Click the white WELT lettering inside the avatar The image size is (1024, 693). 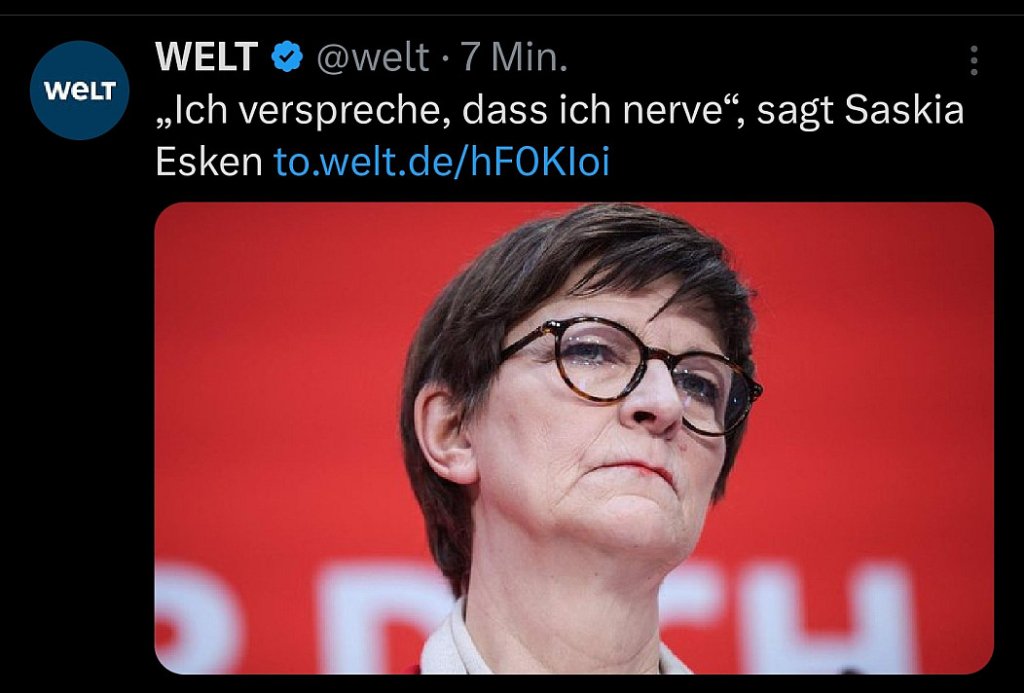coord(80,91)
